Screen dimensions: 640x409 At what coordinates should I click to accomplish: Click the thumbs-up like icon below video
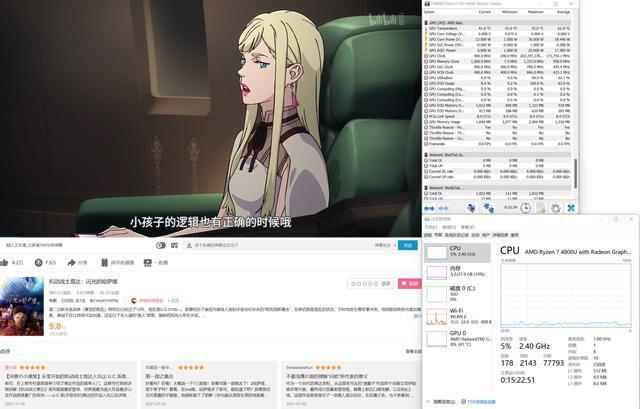[4, 262]
